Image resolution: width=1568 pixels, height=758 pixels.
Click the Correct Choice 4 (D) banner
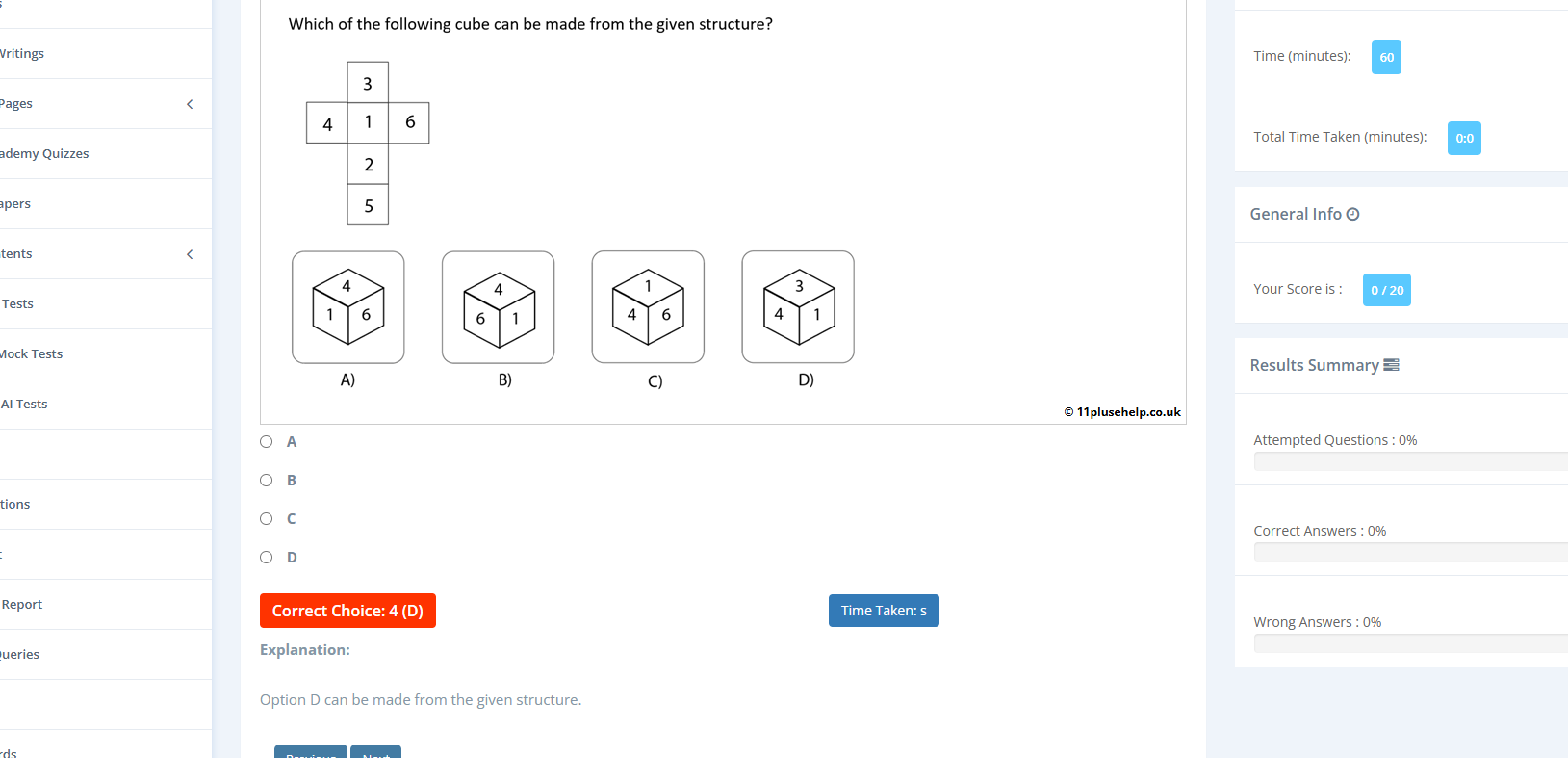(347, 611)
